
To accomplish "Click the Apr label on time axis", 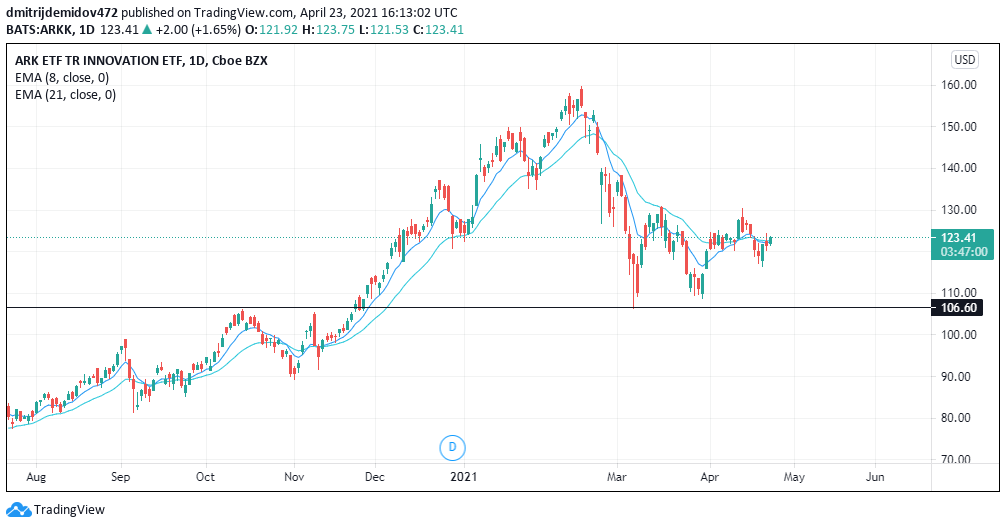I will point(710,477).
